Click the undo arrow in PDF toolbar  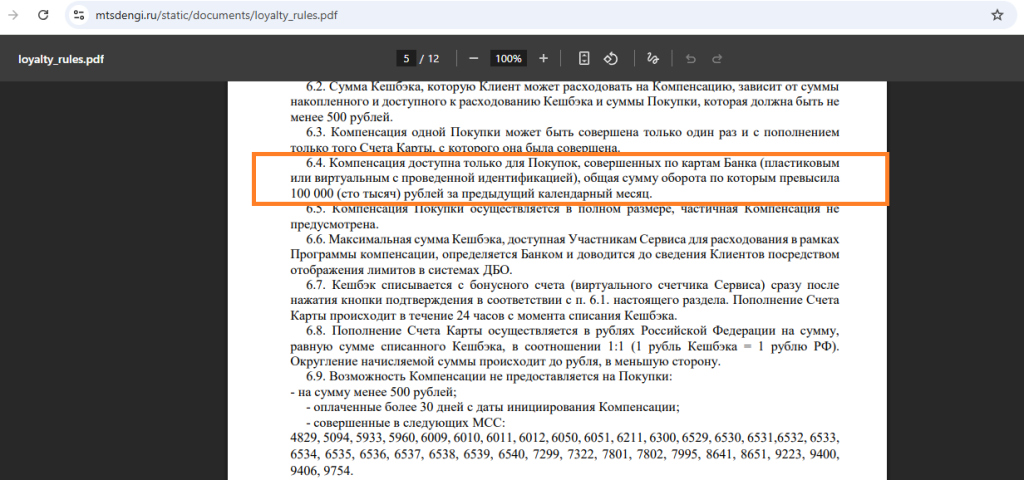(x=690, y=58)
